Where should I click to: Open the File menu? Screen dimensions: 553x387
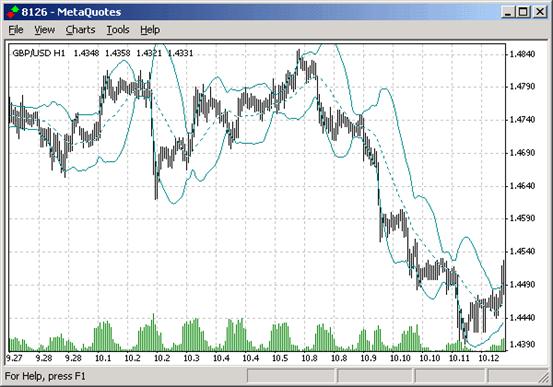[16, 30]
